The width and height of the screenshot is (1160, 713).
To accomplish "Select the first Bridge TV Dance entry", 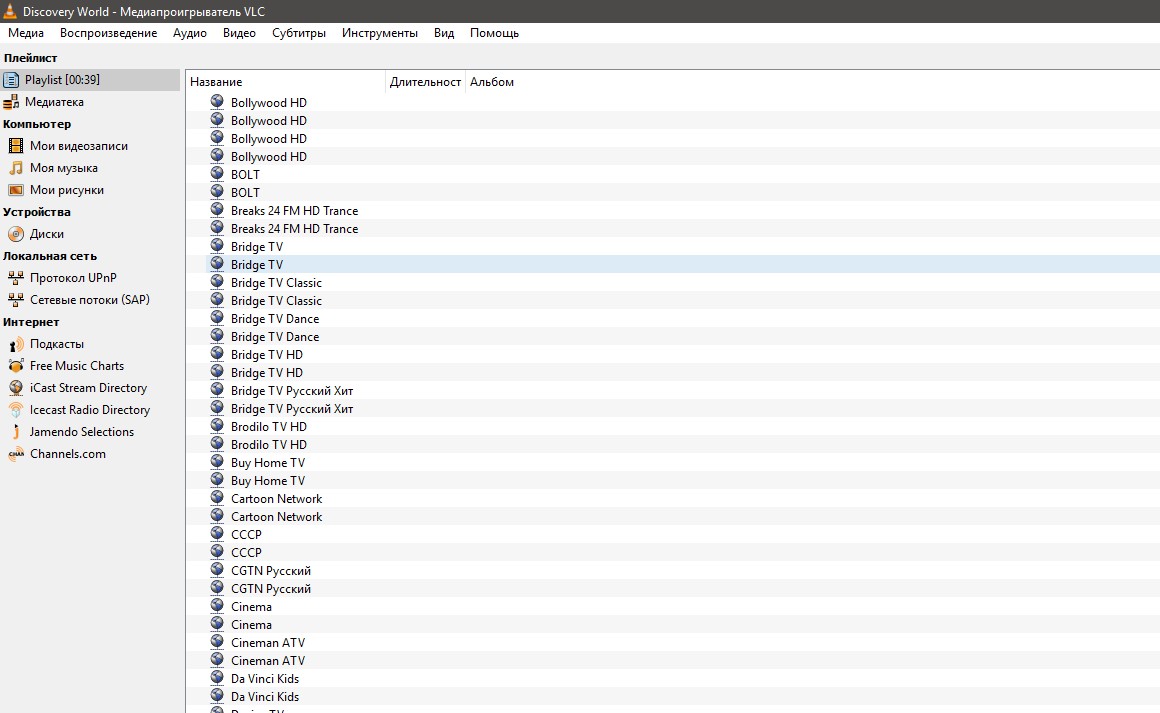I will pos(275,319).
